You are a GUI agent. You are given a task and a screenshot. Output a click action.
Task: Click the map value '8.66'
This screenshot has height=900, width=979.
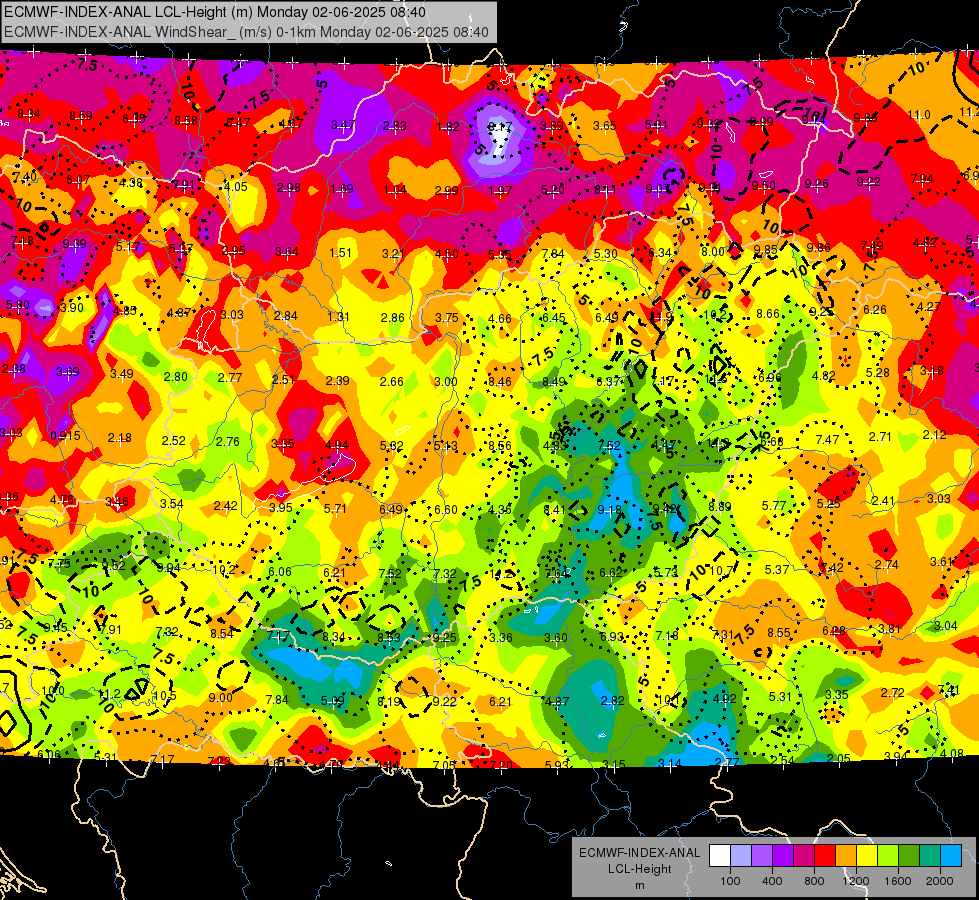(x=768, y=314)
